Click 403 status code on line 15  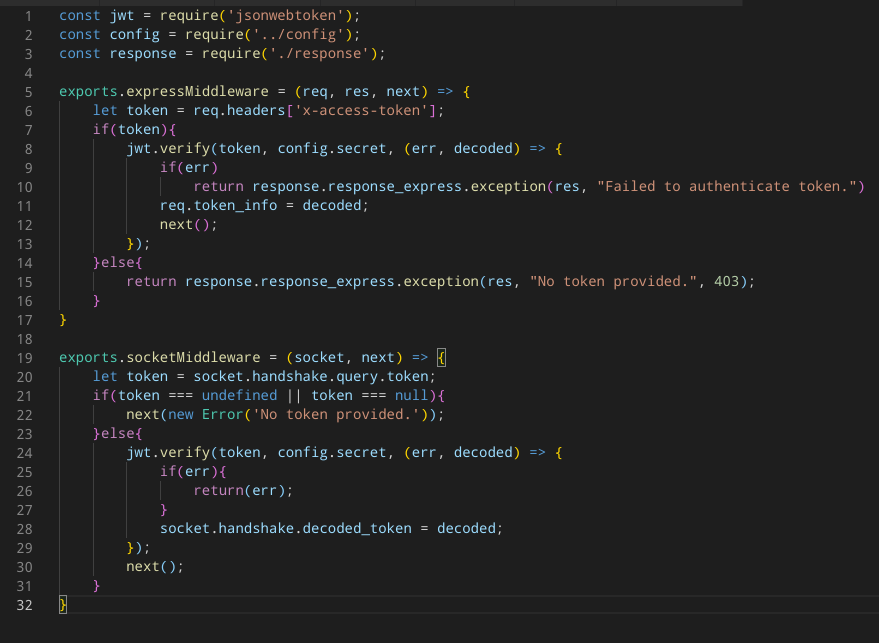pyautogui.click(x=727, y=281)
